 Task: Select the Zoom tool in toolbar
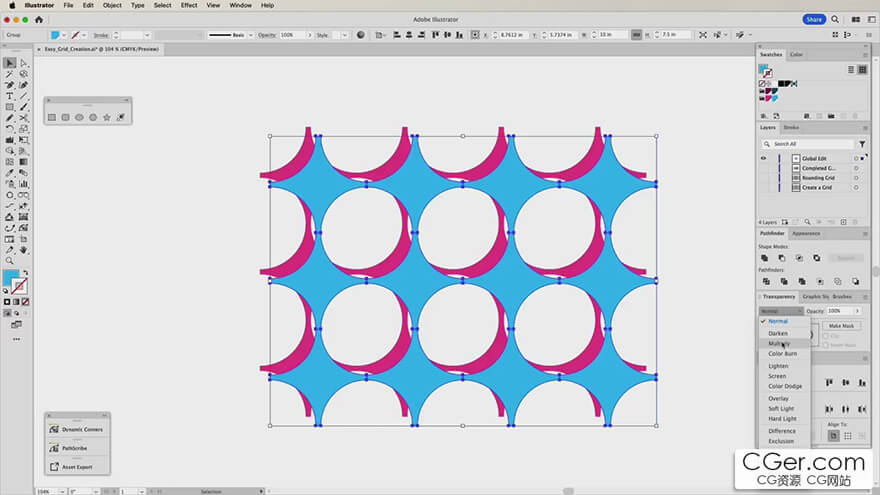[x=10, y=261]
